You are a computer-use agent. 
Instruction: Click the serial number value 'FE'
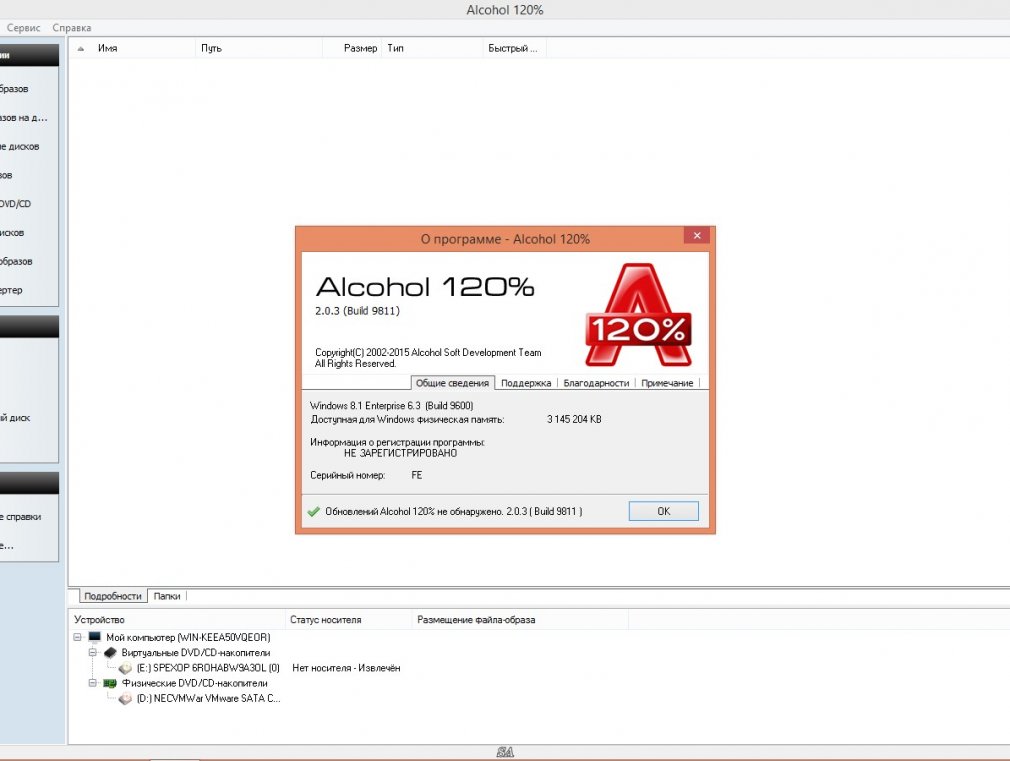tap(417, 476)
